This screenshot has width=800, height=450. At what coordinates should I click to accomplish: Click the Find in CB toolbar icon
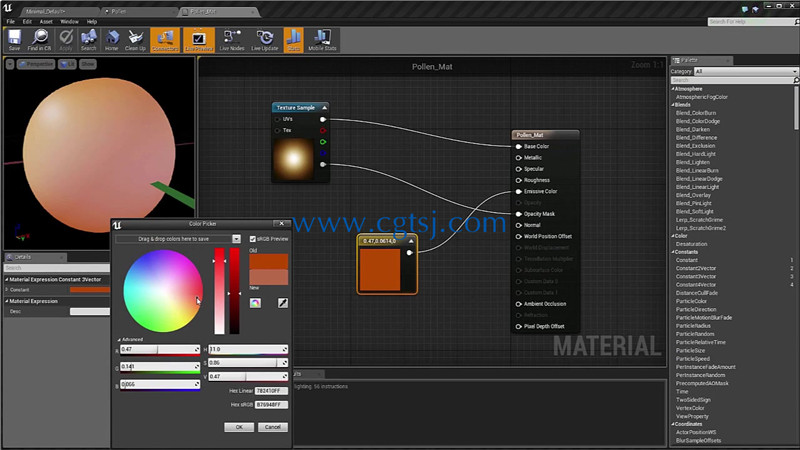pyautogui.click(x=39, y=40)
